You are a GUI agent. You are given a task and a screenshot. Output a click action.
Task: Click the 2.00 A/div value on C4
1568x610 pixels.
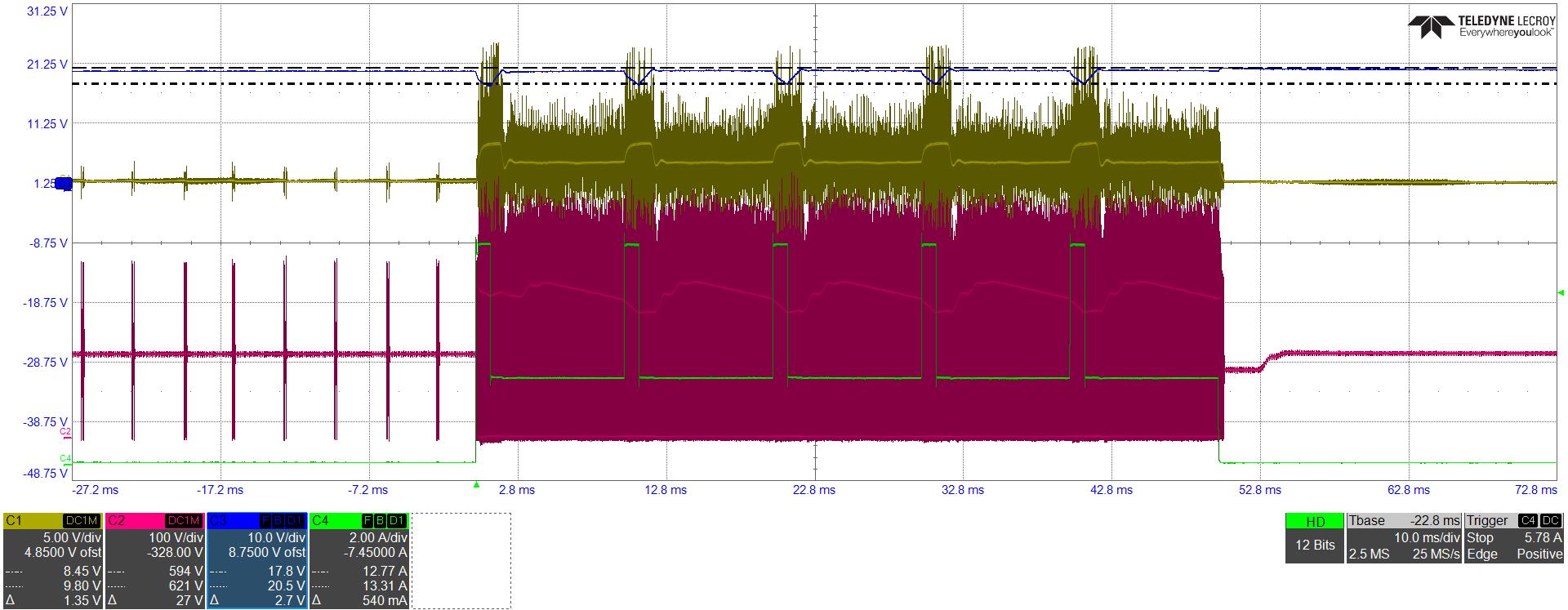coord(378,538)
